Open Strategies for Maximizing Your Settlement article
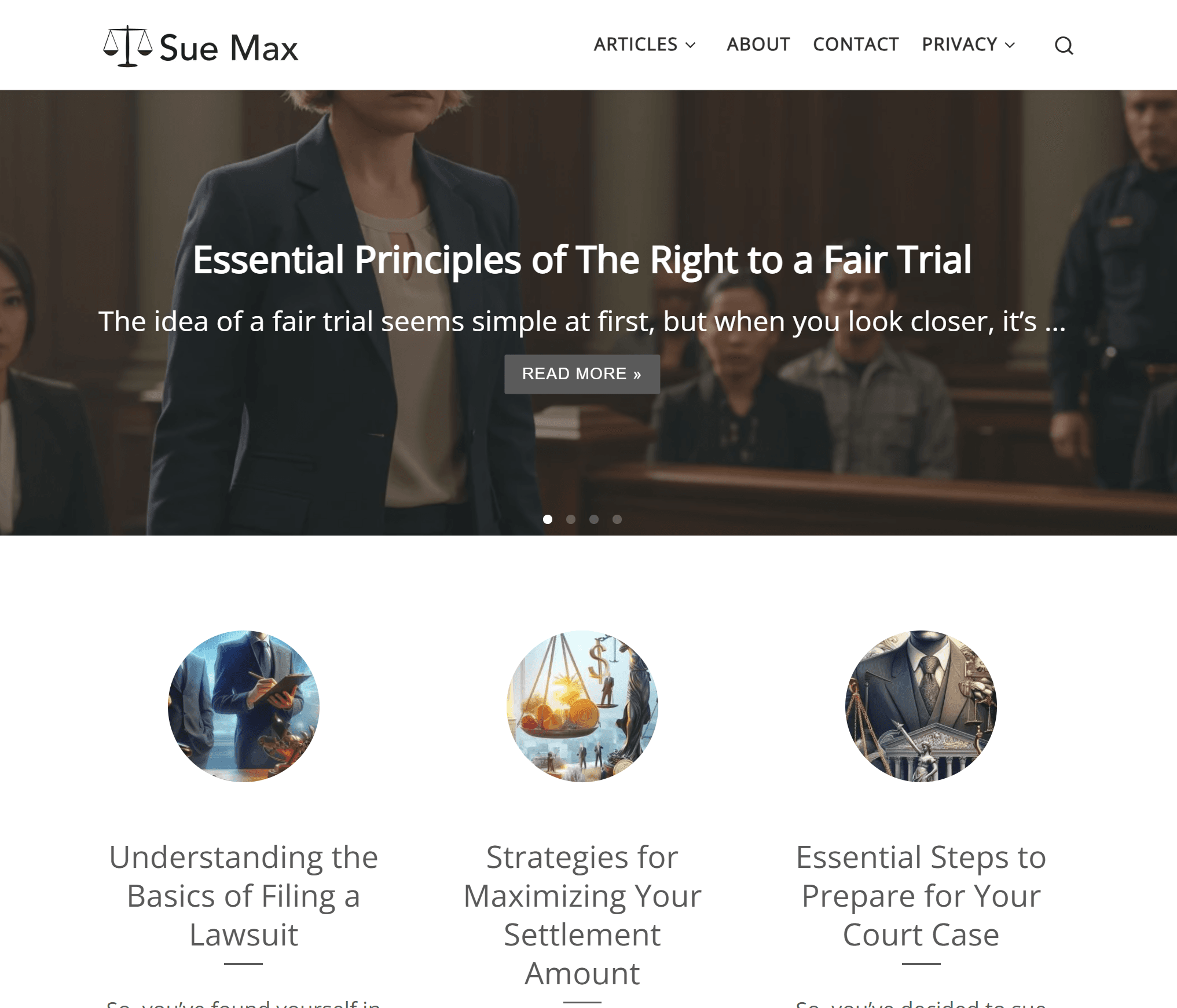Image resolution: width=1177 pixels, height=1008 pixels. point(582,915)
